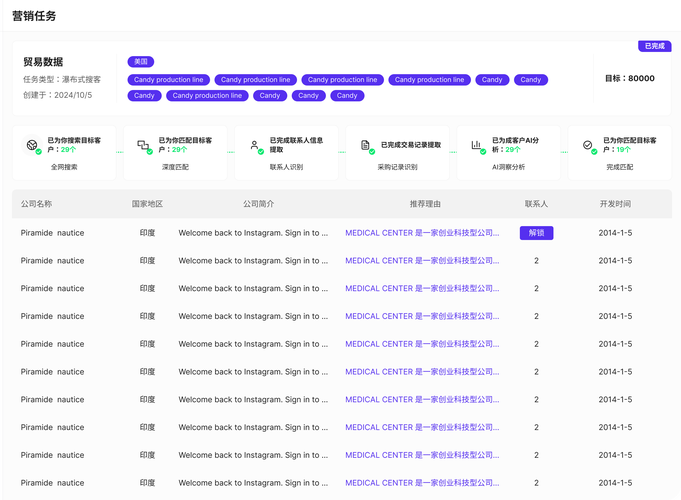Click the 采购记录识别 document icon
Viewport: 681px width, 500px height.
(365, 145)
